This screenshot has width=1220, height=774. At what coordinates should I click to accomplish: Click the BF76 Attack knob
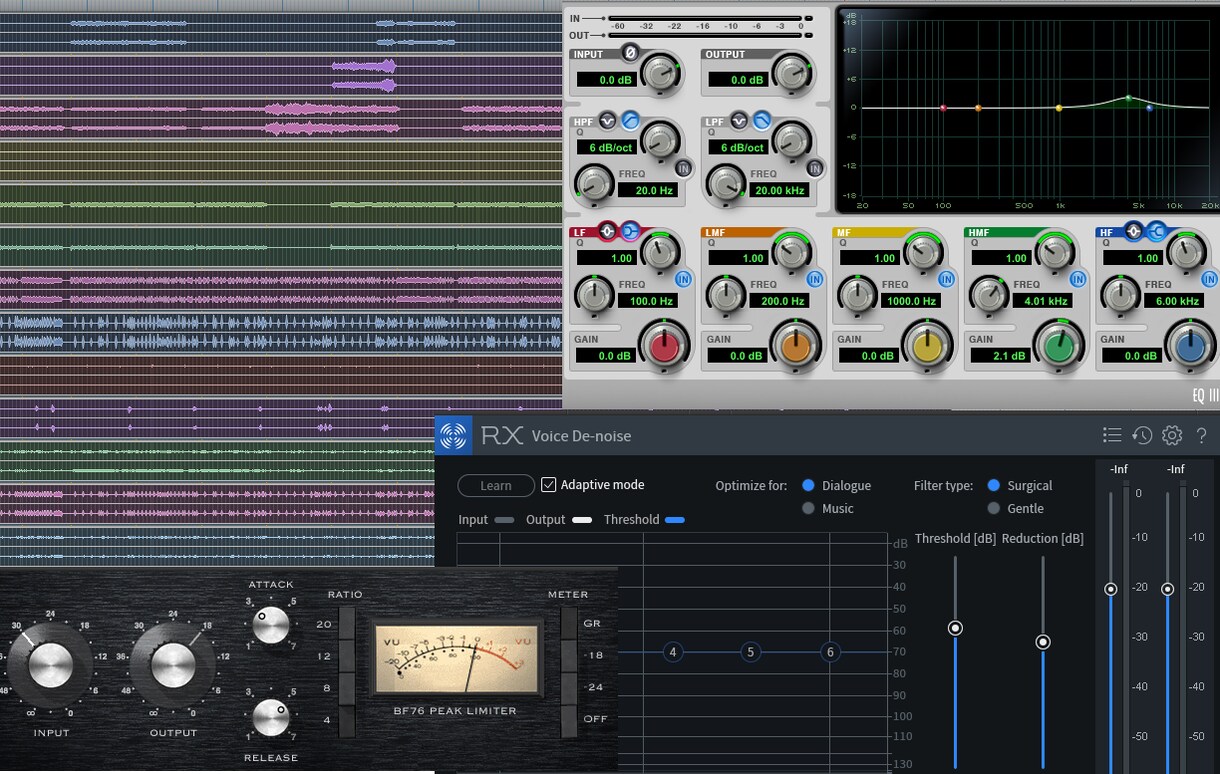270,624
